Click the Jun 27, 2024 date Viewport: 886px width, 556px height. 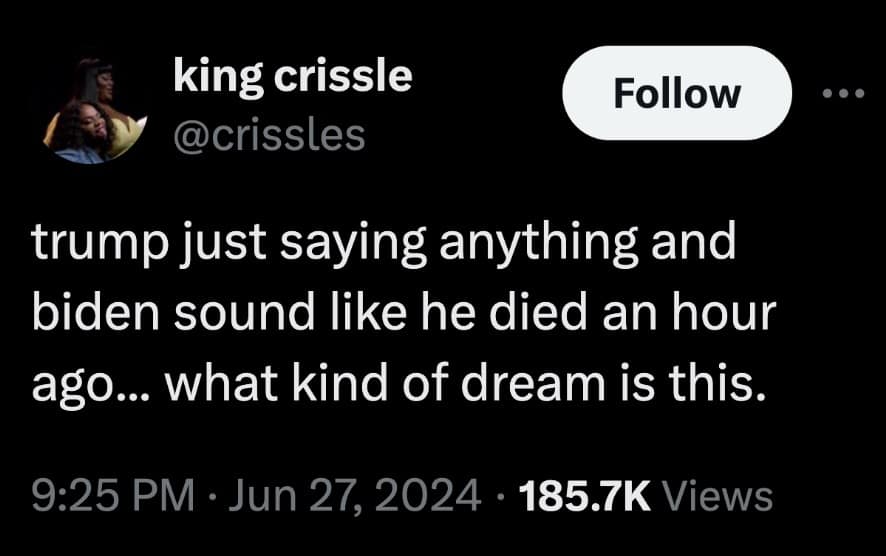click(x=350, y=494)
